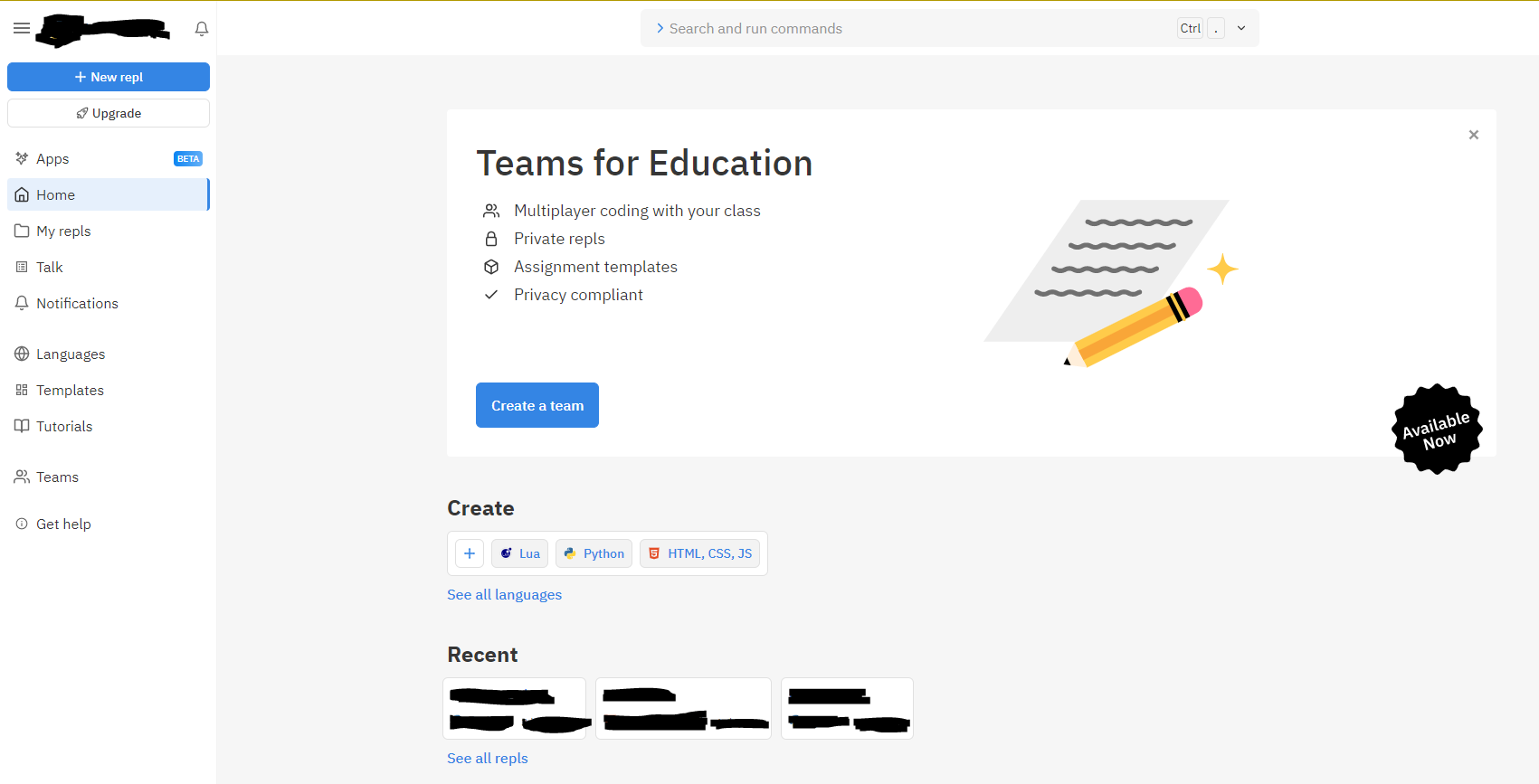Open Apps in the sidebar

[109, 158]
